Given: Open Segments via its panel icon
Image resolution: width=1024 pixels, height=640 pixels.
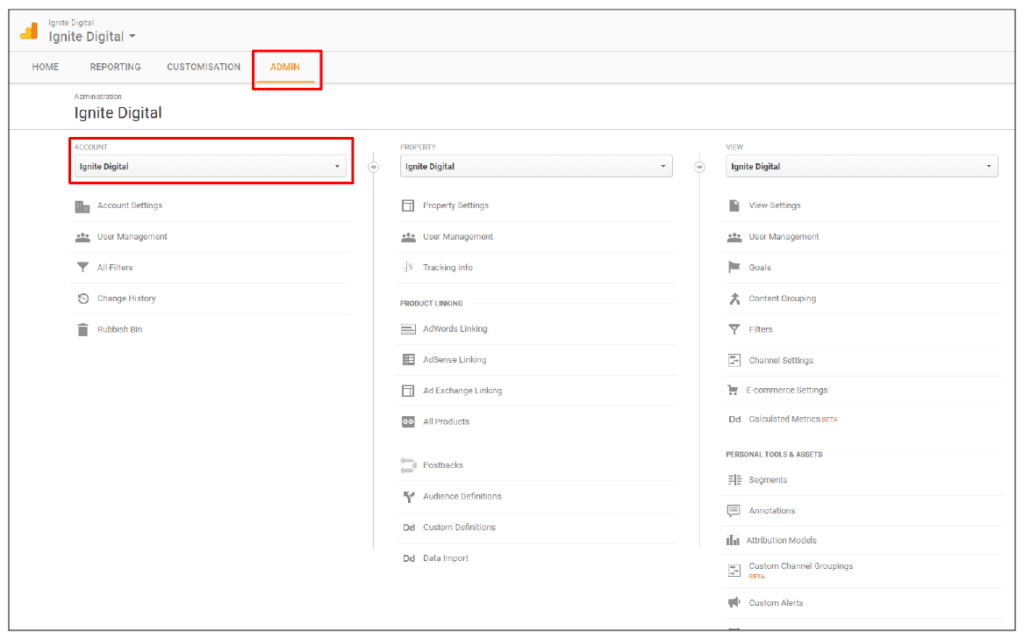Looking at the screenshot, I should coord(734,479).
